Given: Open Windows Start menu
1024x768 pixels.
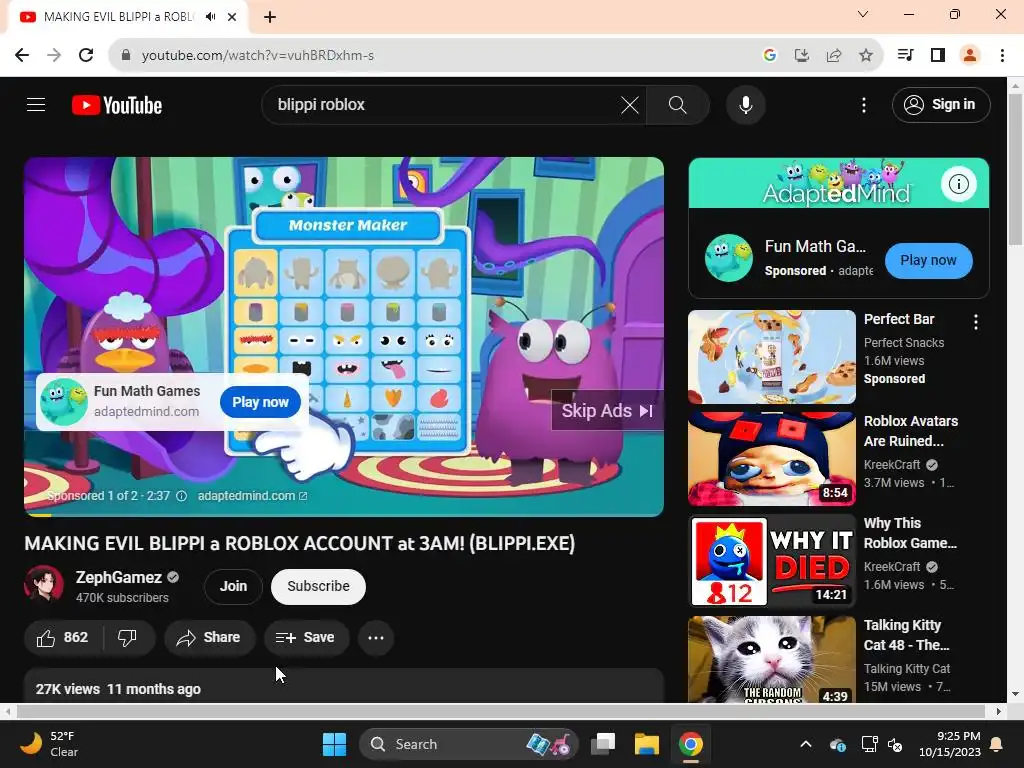Looking at the screenshot, I should point(334,744).
